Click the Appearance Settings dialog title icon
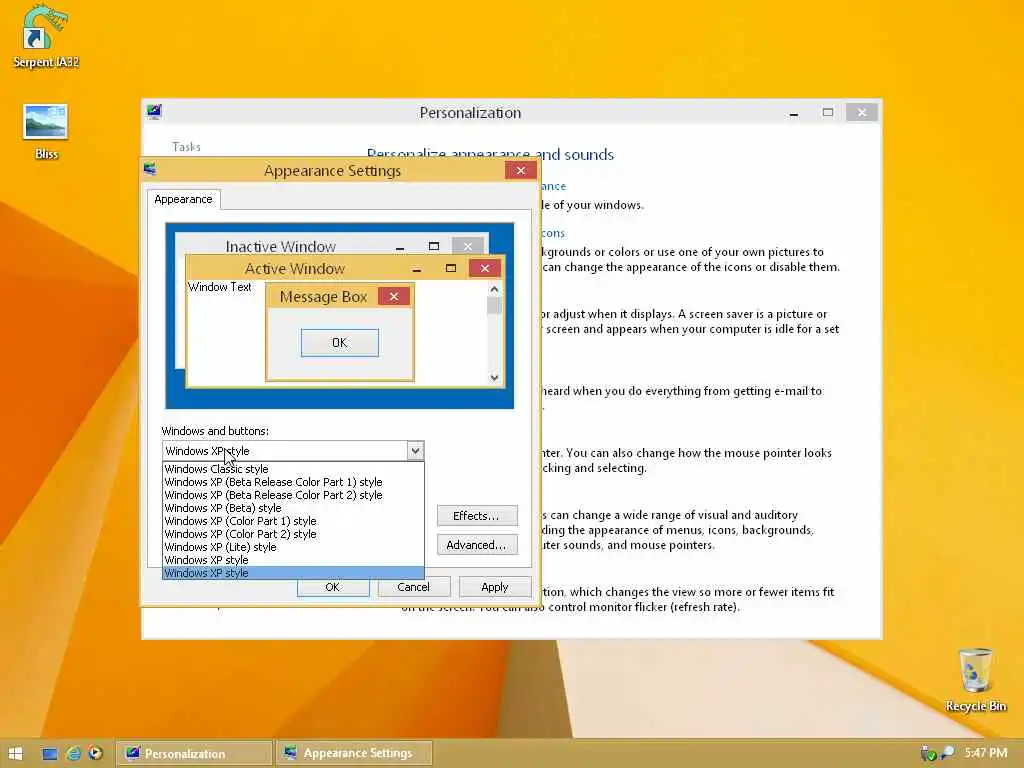 (150, 169)
